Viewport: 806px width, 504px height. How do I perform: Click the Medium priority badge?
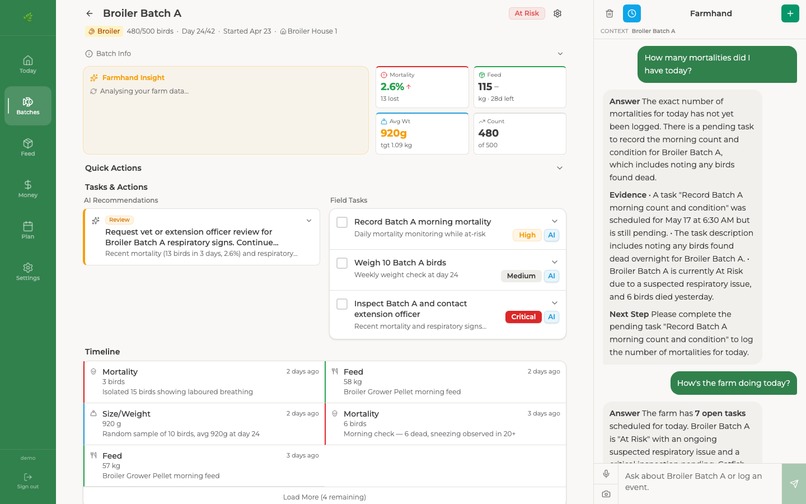[521, 276]
